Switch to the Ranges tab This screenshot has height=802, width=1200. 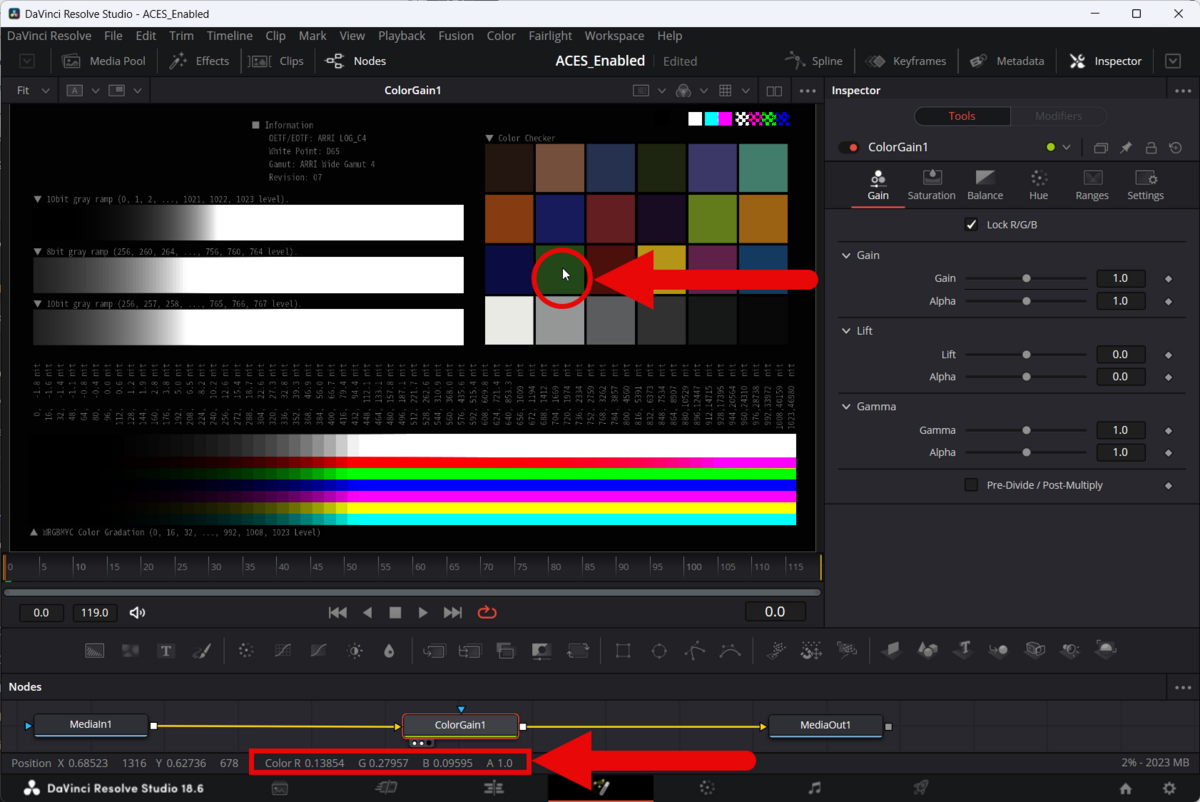1092,186
